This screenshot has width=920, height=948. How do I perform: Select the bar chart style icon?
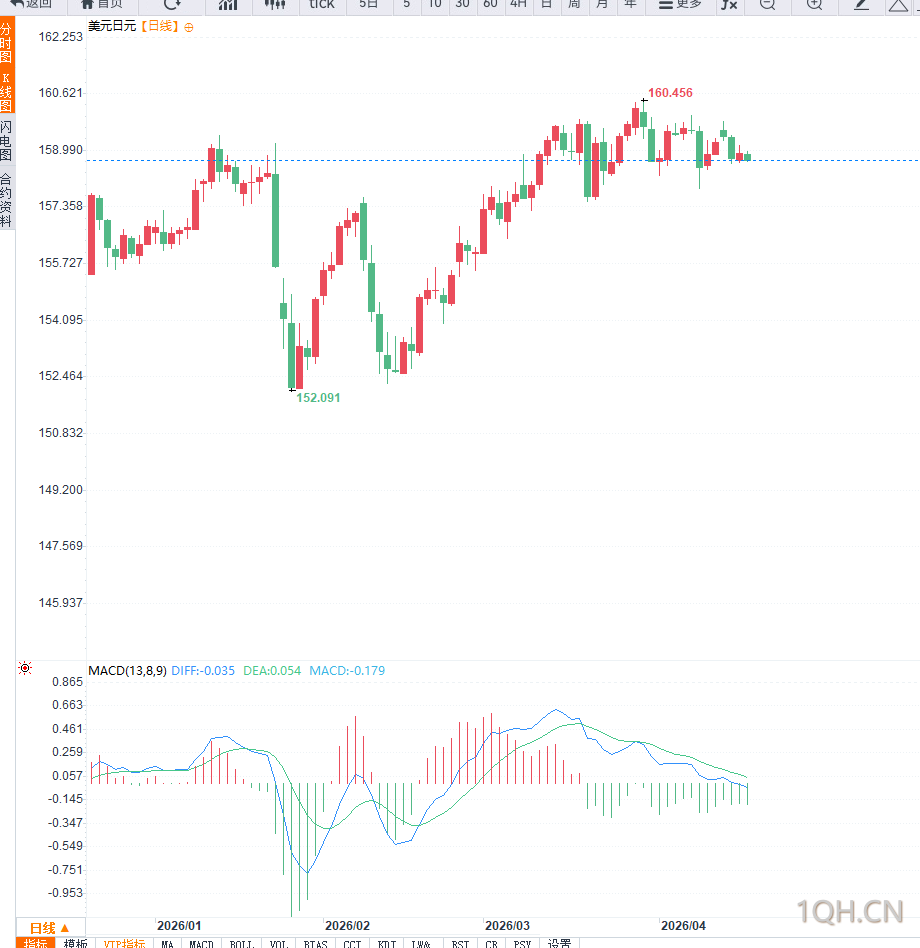pyautogui.click(x=228, y=4)
